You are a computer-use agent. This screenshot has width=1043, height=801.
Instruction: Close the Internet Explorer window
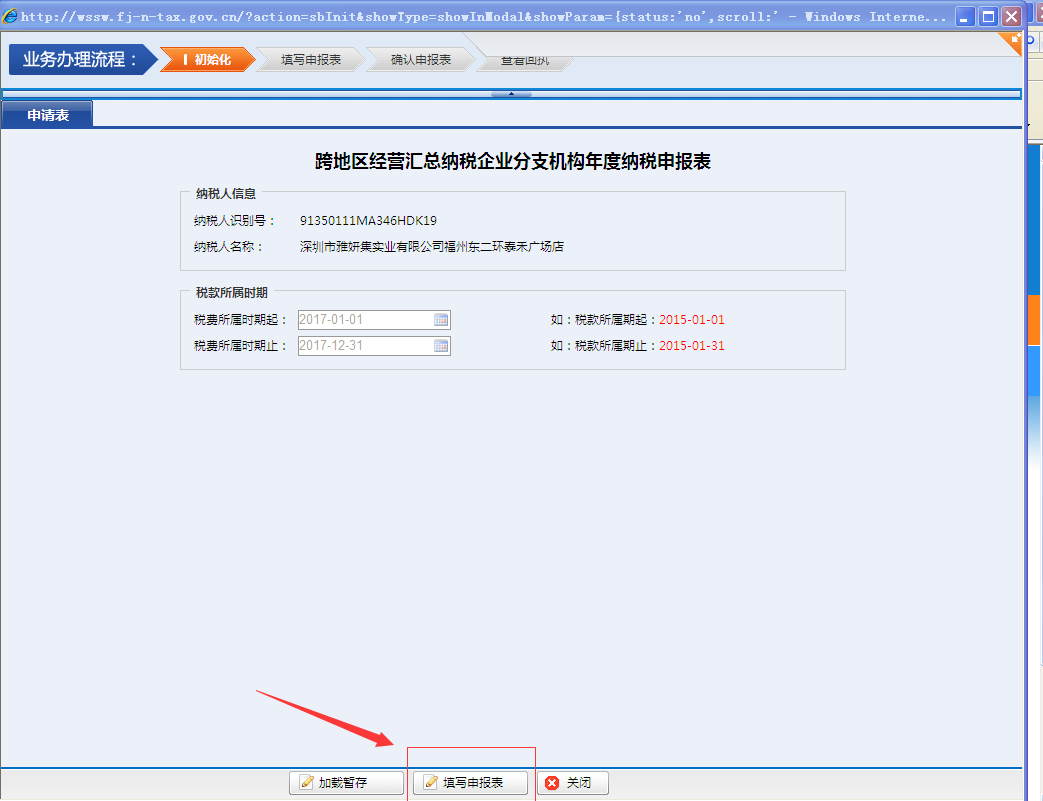point(1012,17)
